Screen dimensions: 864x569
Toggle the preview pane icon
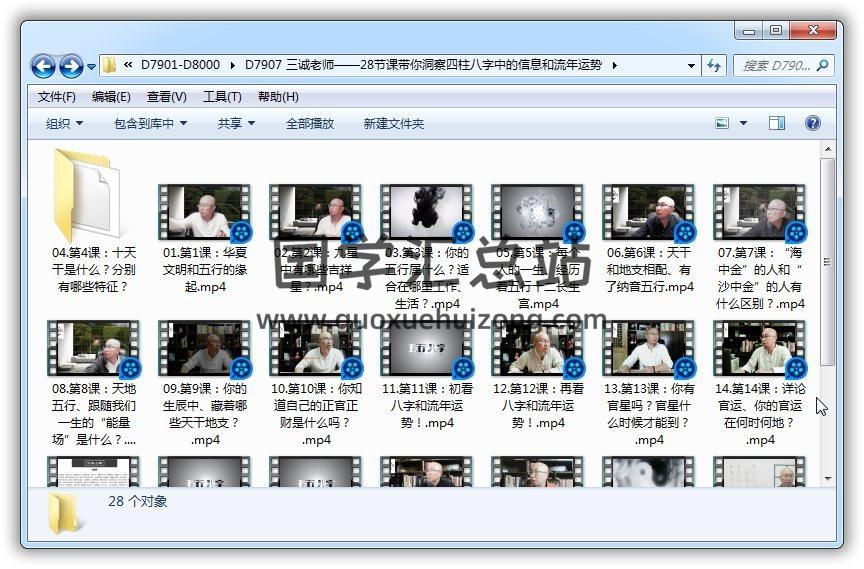pos(777,123)
